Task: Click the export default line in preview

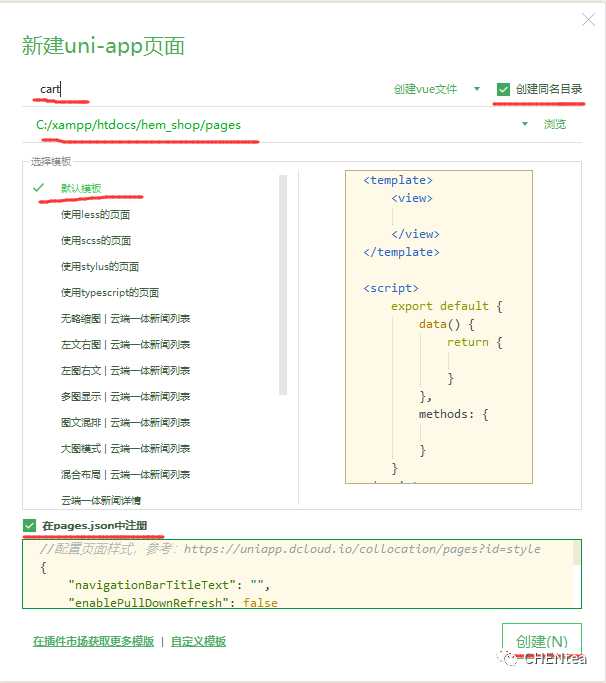Action: click(x=447, y=306)
